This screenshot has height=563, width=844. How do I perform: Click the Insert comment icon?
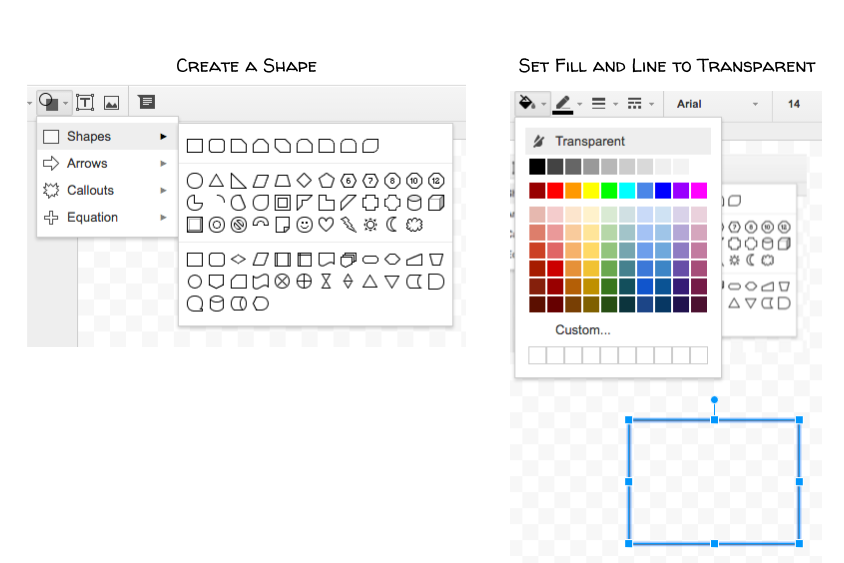click(147, 102)
